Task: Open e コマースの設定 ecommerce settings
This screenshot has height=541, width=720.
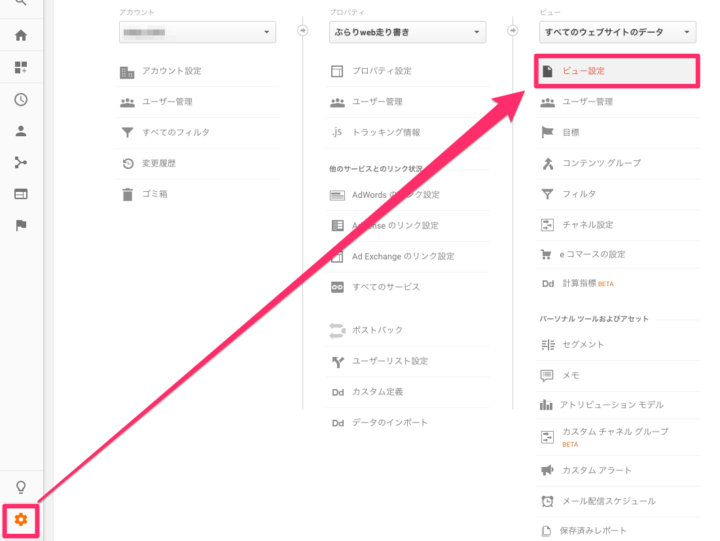Action: coord(592,254)
